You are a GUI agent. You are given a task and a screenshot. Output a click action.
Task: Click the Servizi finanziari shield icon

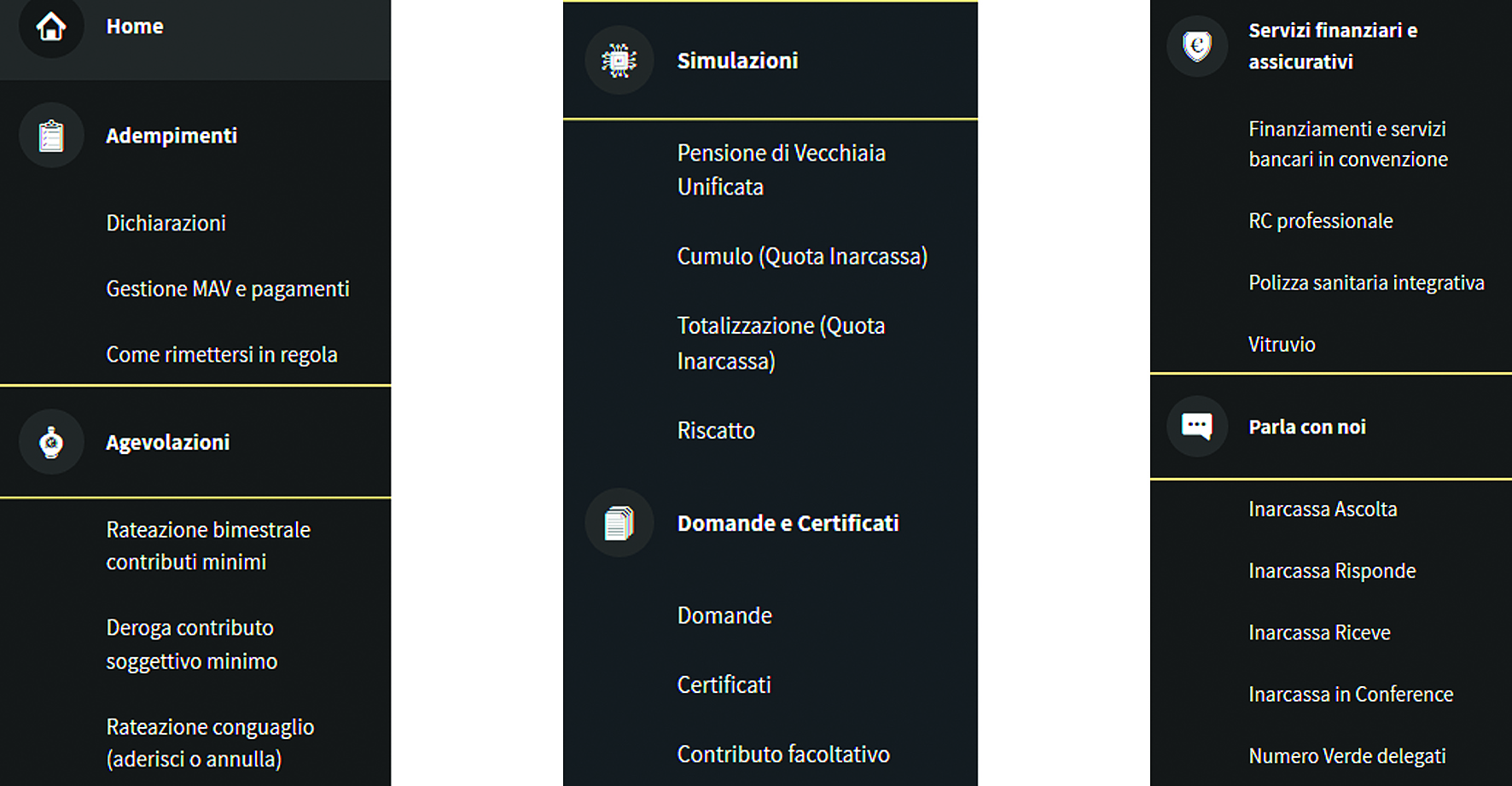click(1197, 46)
